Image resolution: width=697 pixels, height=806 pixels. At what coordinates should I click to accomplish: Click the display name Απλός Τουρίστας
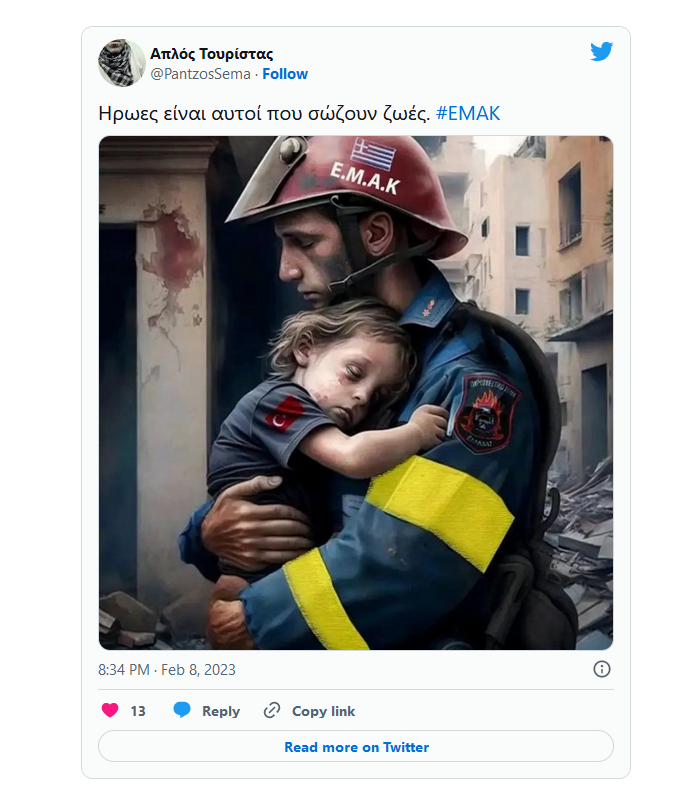point(211,53)
